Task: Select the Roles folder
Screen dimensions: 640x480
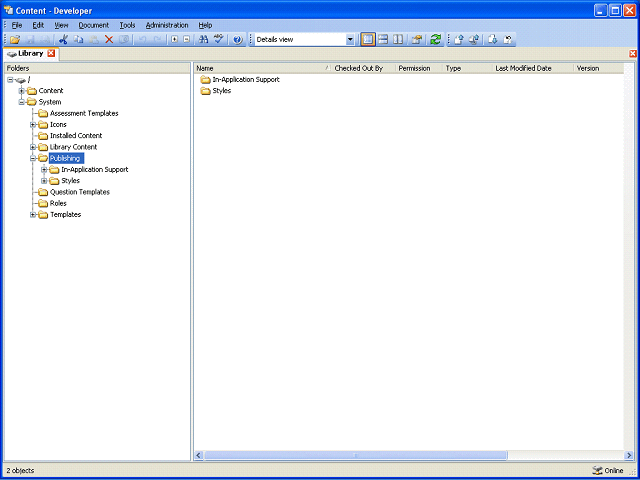Action: [x=58, y=203]
